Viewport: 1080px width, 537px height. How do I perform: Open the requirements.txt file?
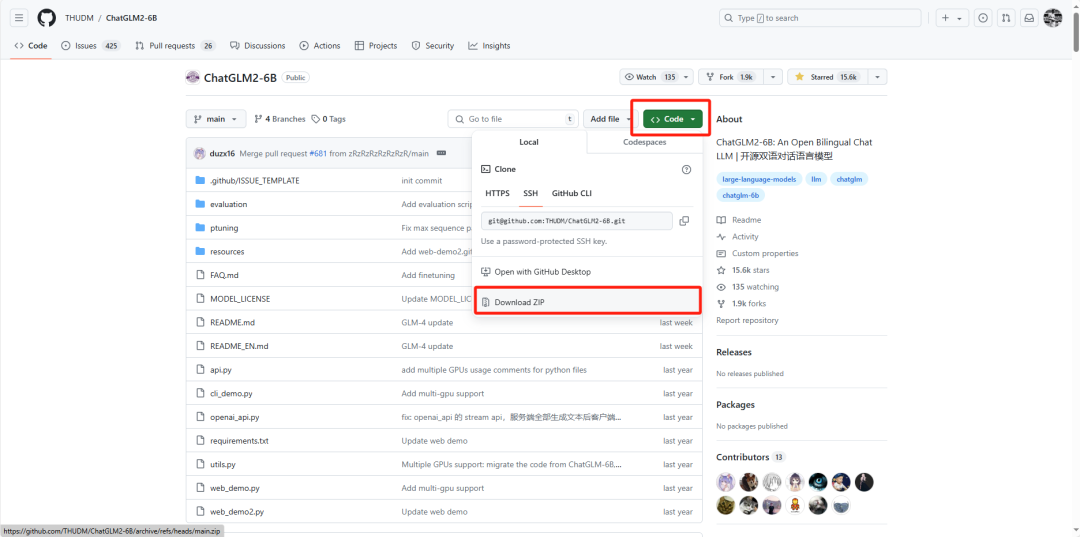click(239, 441)
